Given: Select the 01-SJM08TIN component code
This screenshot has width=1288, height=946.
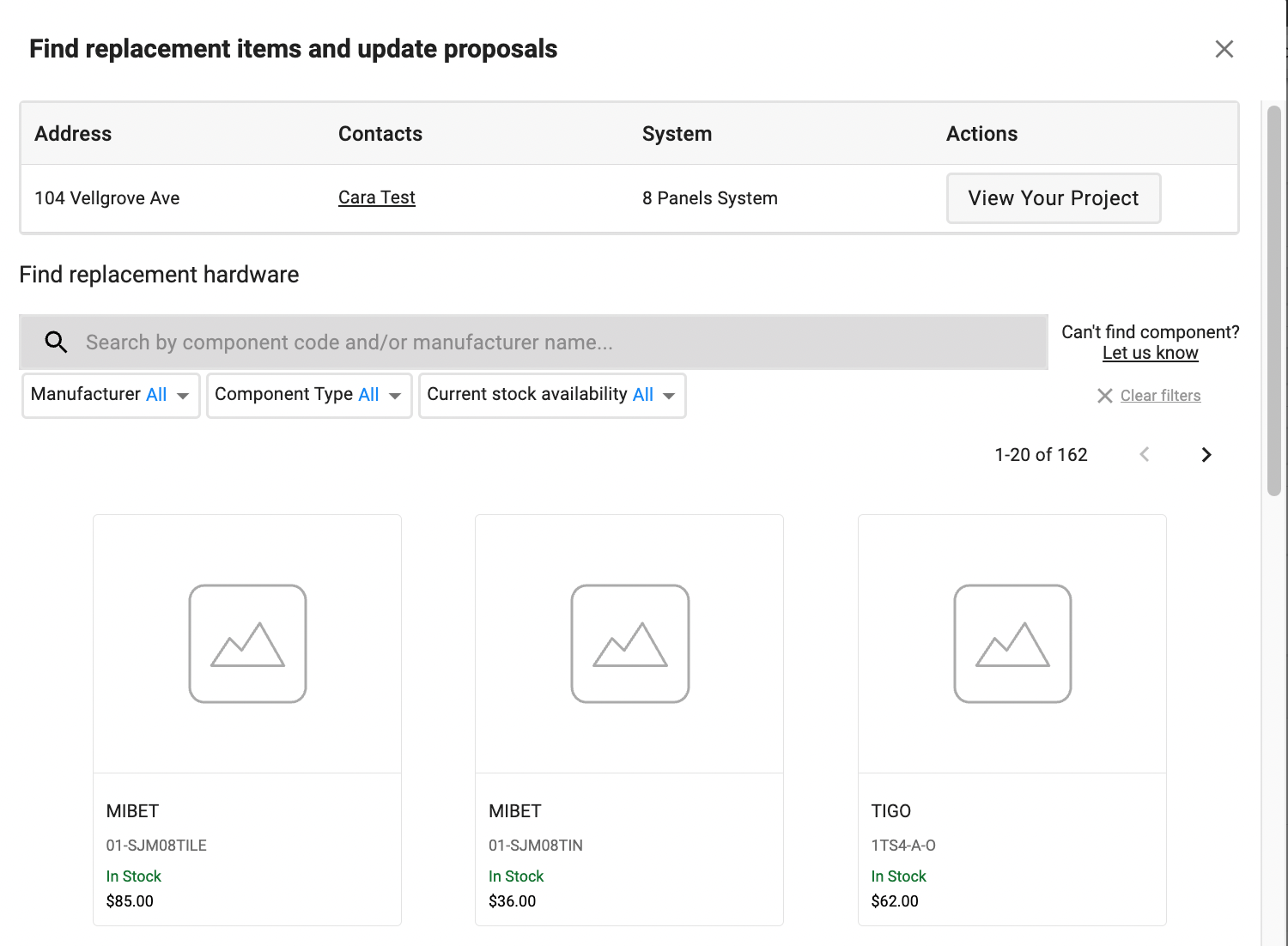Looking at the screenshot, I should [x=536, y=846].
